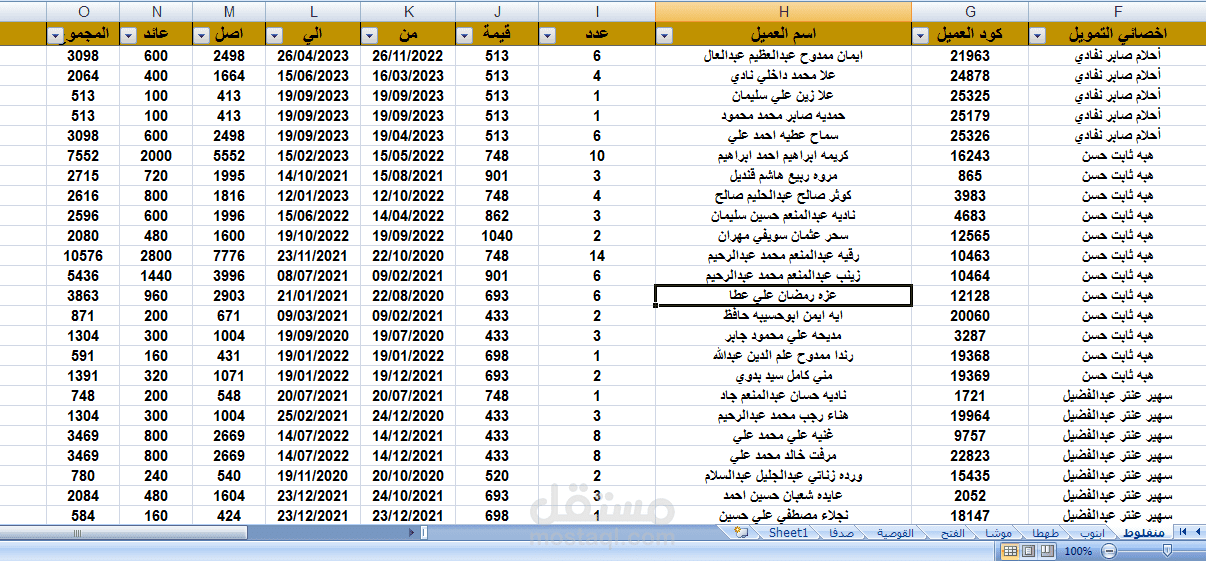The height and width of the screenshot is (561, 1206).
Task: Select client code cell 24878
Action: [x=970, y=76]
